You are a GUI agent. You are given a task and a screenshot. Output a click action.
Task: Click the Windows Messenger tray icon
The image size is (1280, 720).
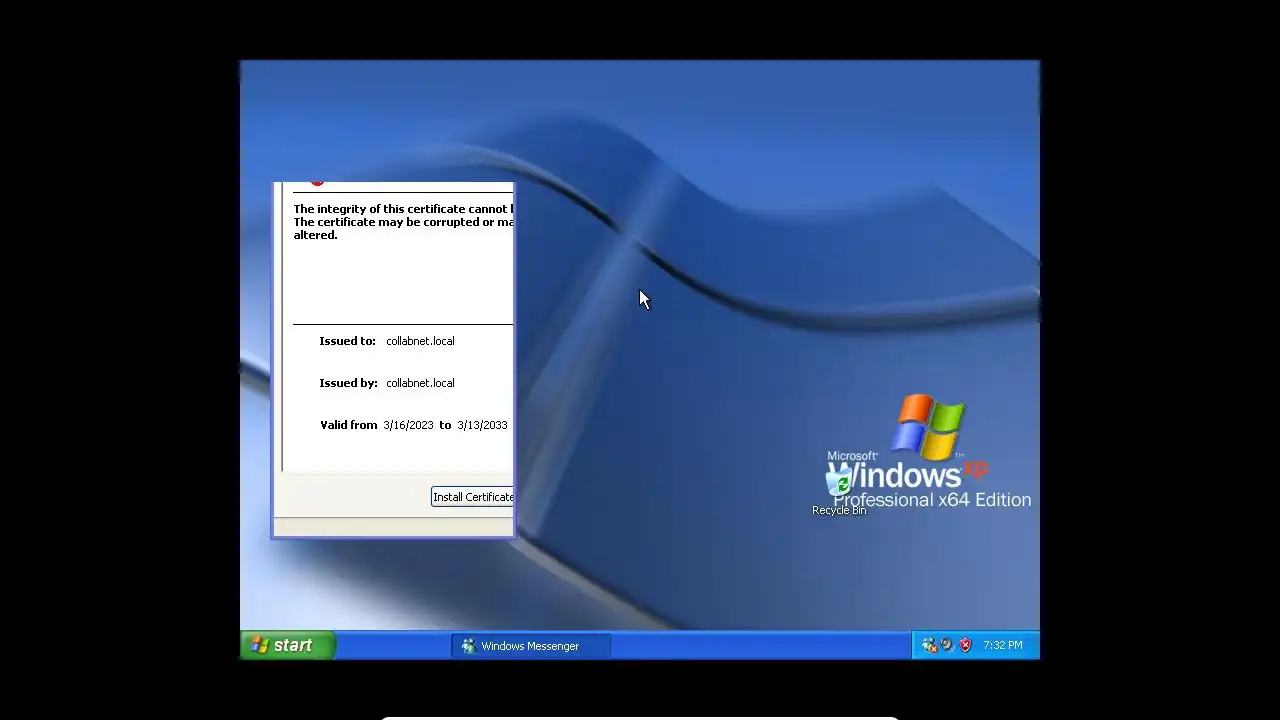929,645
